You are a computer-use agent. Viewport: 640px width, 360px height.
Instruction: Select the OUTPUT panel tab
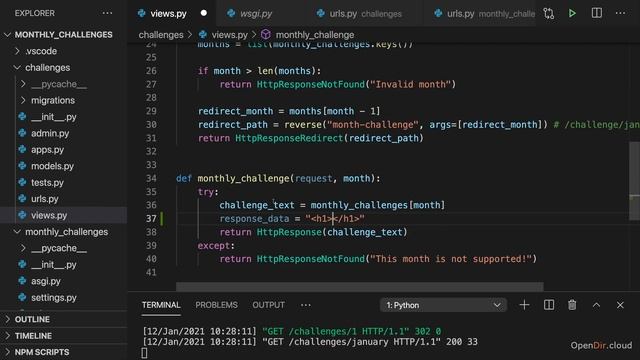point(268,305)
